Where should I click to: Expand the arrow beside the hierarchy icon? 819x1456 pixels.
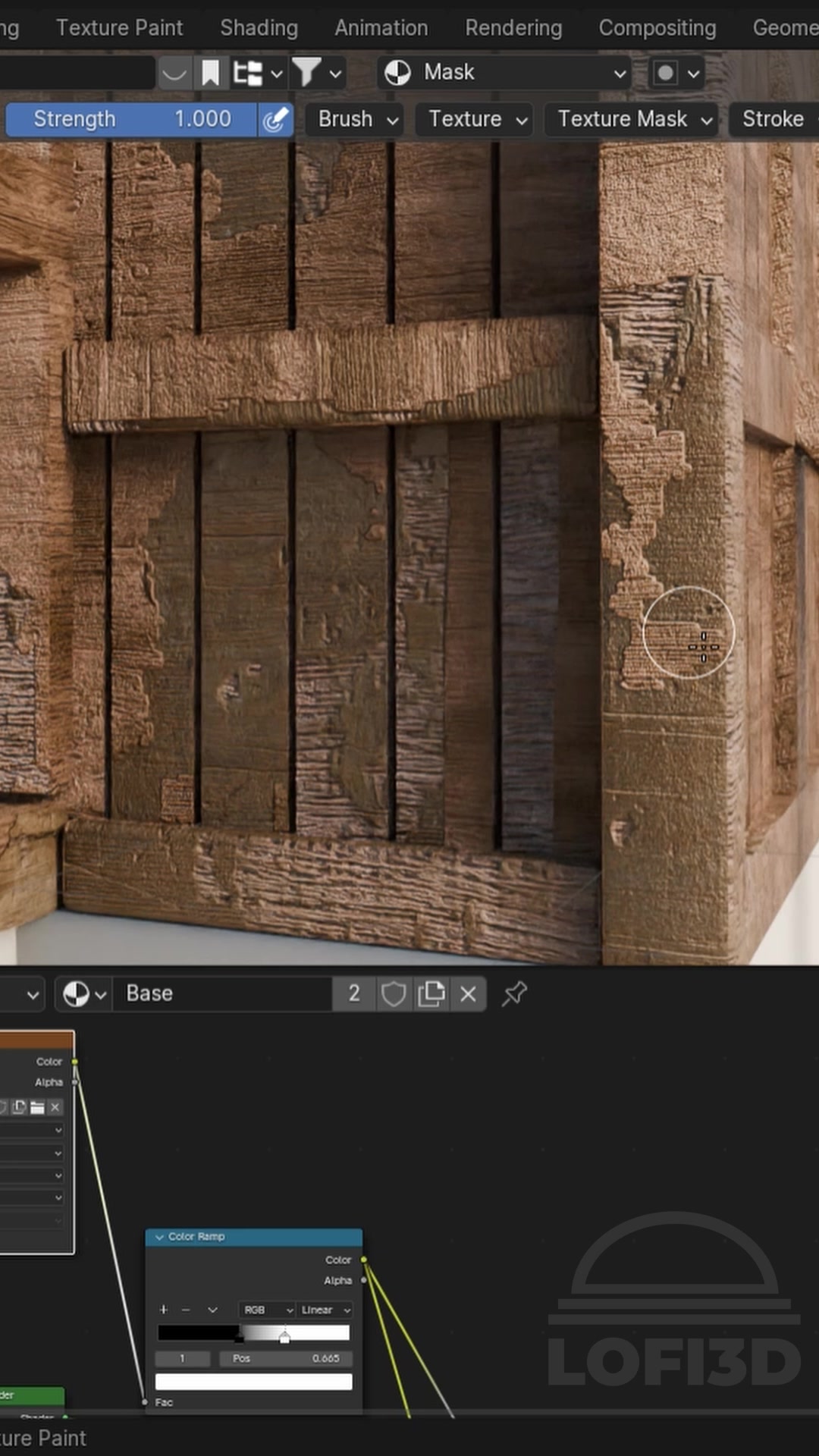coord(277,74)
